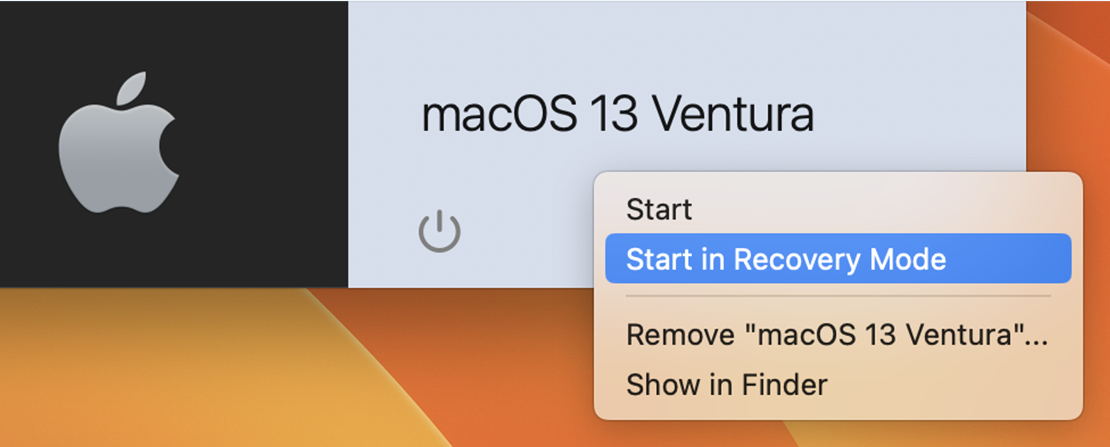Click the macOS 13 Ventura title text
Viewport: 1110px width, 447px height.
point(617,113)
